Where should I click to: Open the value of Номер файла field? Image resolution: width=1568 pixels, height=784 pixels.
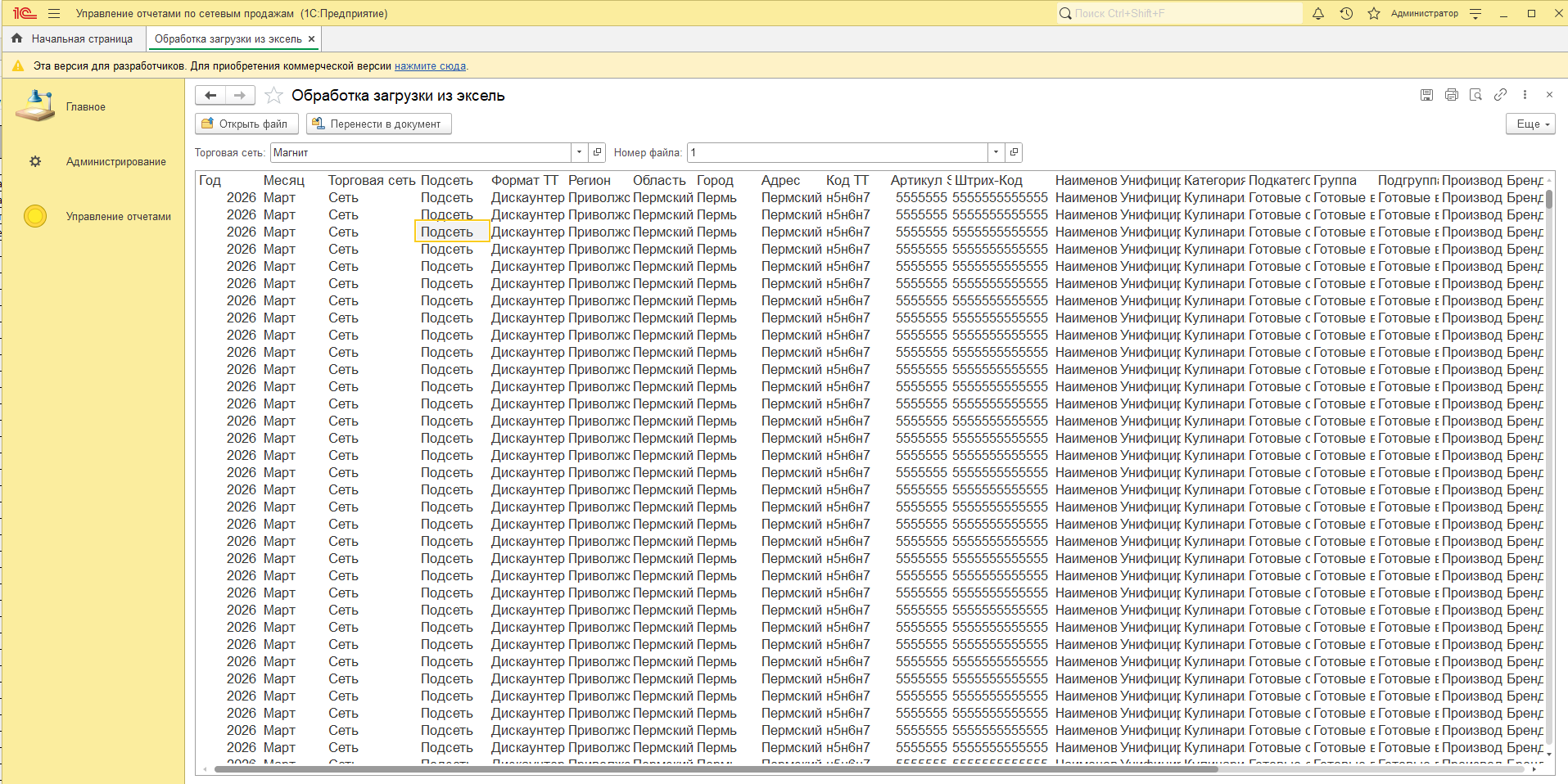[1014, 152]
